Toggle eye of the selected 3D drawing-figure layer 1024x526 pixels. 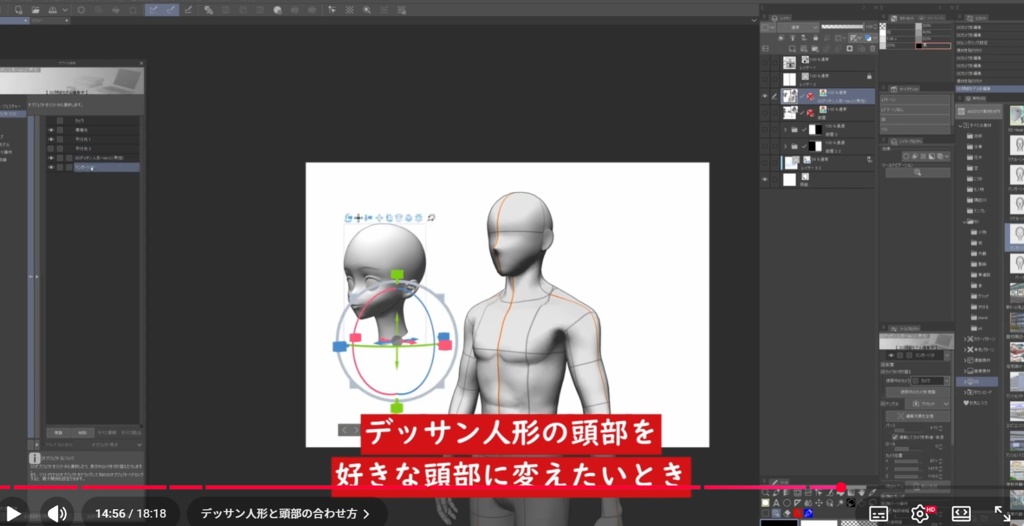point(765,96)
